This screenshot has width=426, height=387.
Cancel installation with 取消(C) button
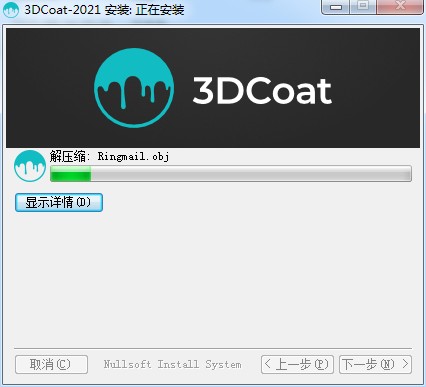pyautogui.click(x=51, y=364)
